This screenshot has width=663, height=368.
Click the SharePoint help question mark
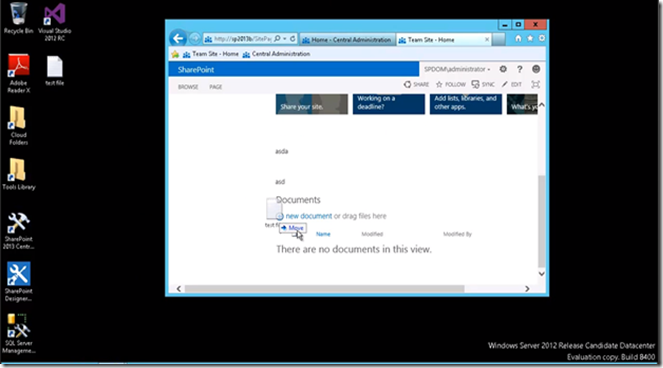coord(520,69)
